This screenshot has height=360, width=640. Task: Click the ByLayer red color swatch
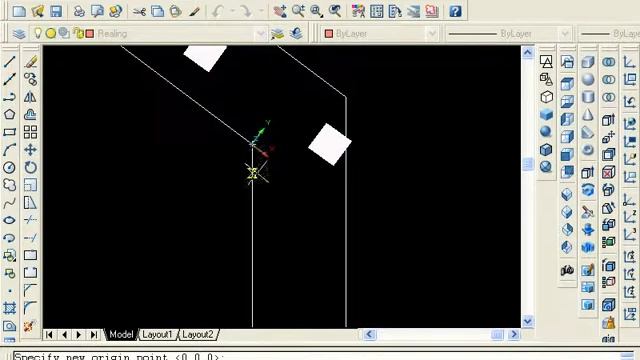329,33
